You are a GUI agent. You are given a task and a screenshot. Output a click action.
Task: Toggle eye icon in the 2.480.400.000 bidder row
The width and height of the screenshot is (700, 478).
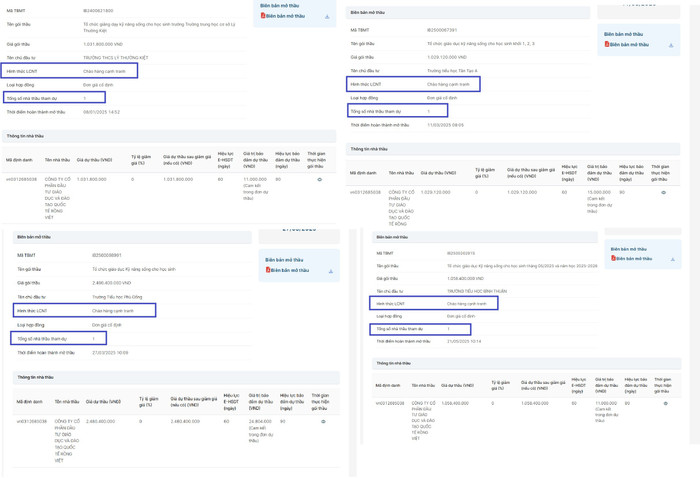(x=323, y=422)
